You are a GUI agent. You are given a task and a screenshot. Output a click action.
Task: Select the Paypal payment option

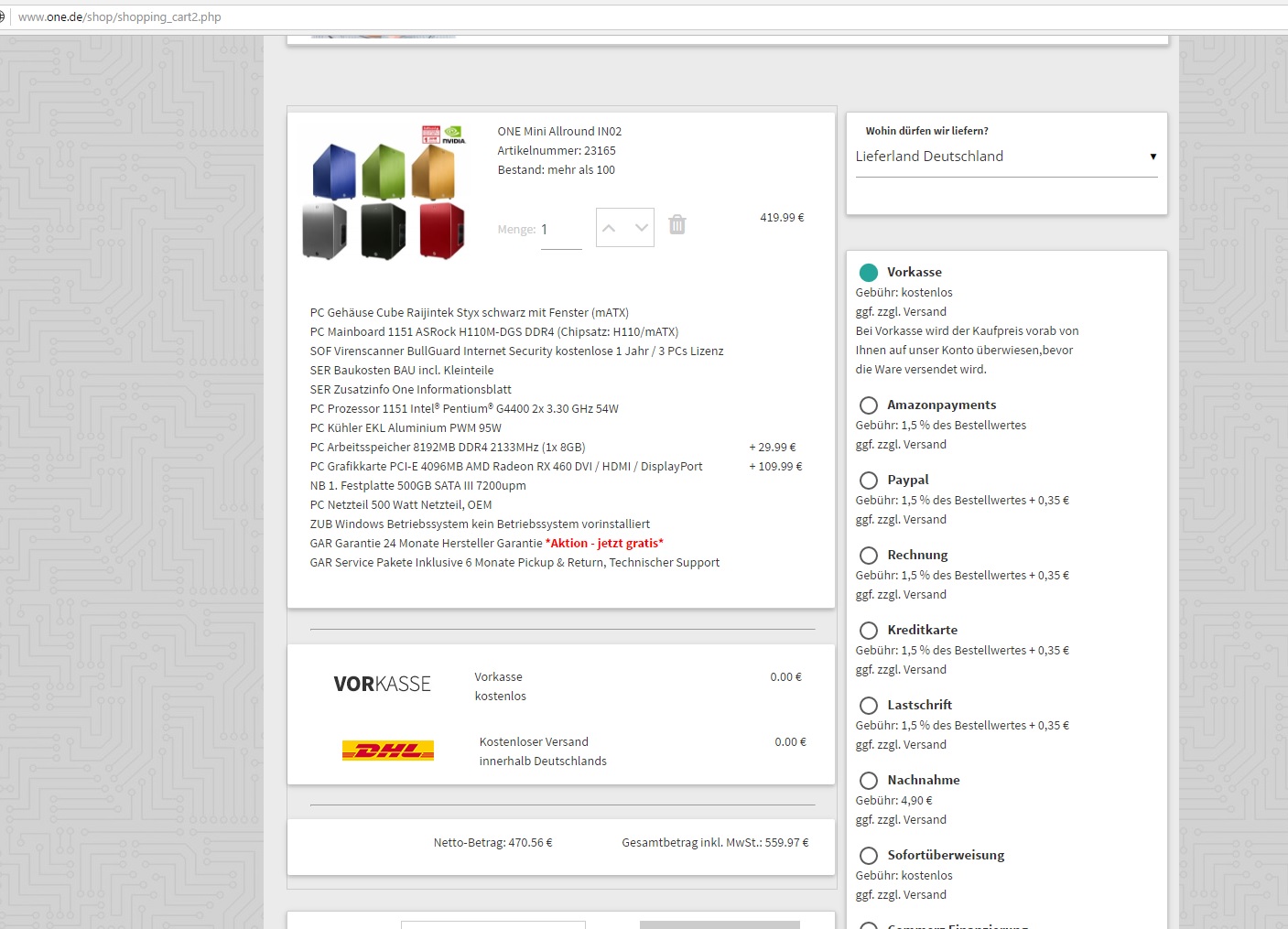(869, 481)
